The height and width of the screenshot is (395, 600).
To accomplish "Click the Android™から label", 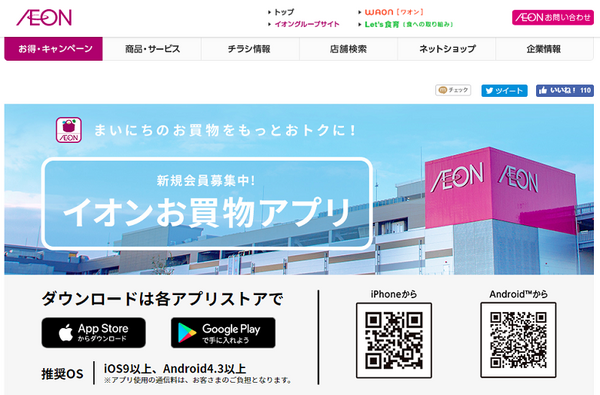I will [518, 294].
